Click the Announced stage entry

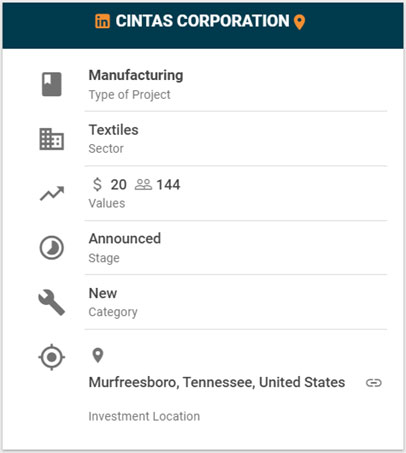125,239
